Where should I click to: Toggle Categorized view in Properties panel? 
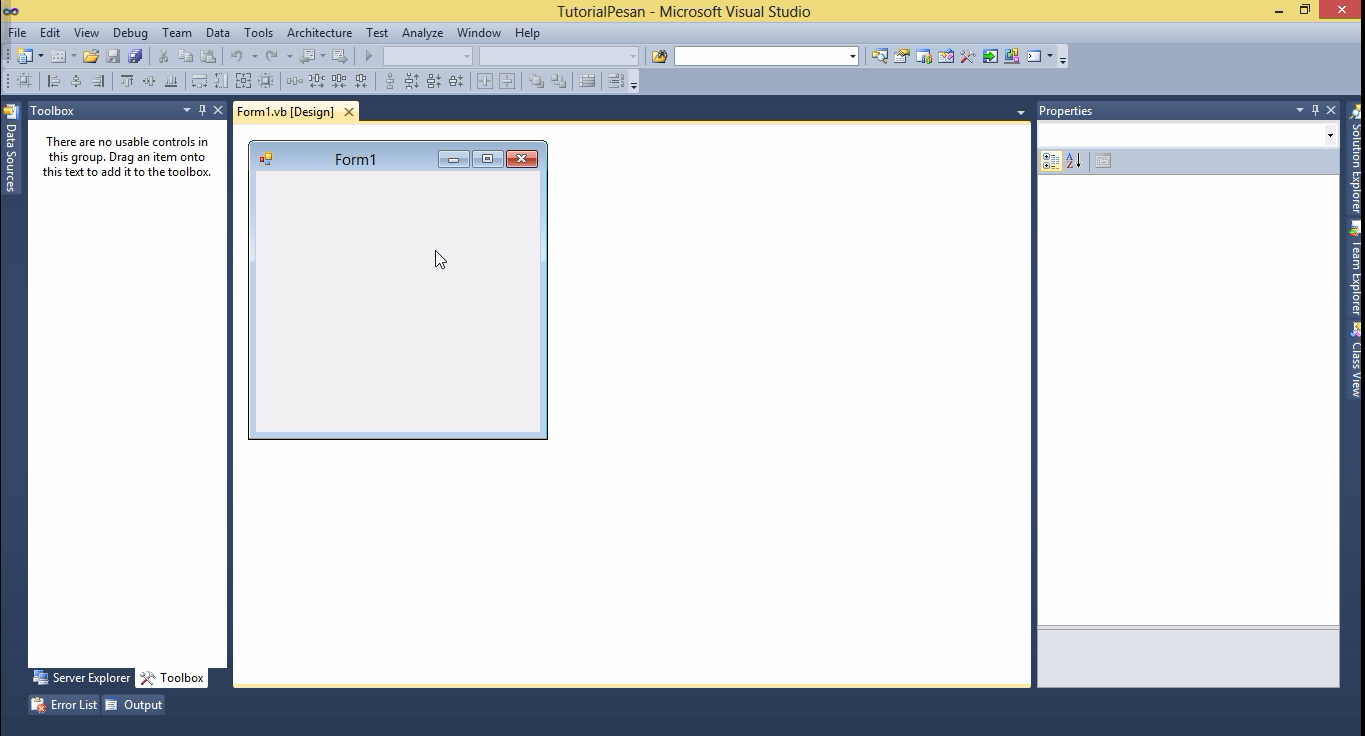(1051, 161)
